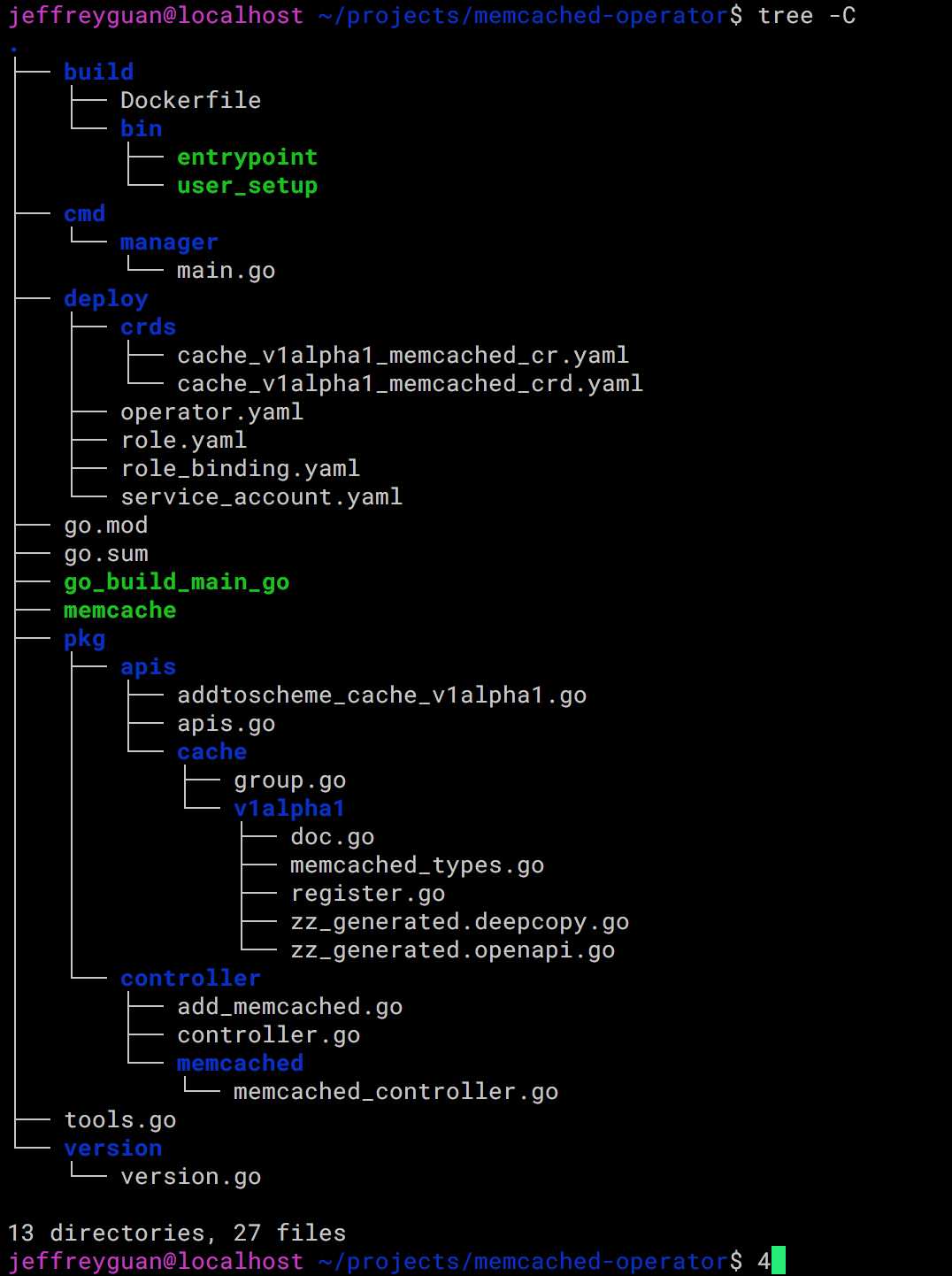Screen dimensions: 952x1276
Task: Select memcached_types.go file
Action: point(417,865)
